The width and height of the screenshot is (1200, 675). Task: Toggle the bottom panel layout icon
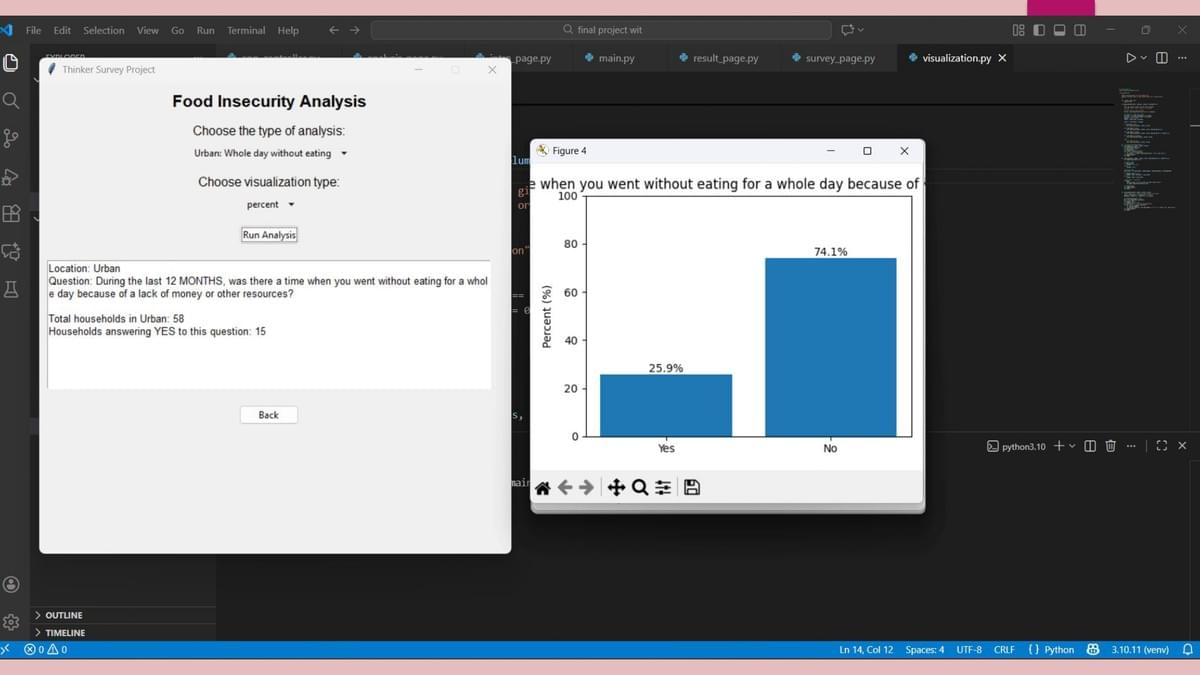pos(1059,30)
